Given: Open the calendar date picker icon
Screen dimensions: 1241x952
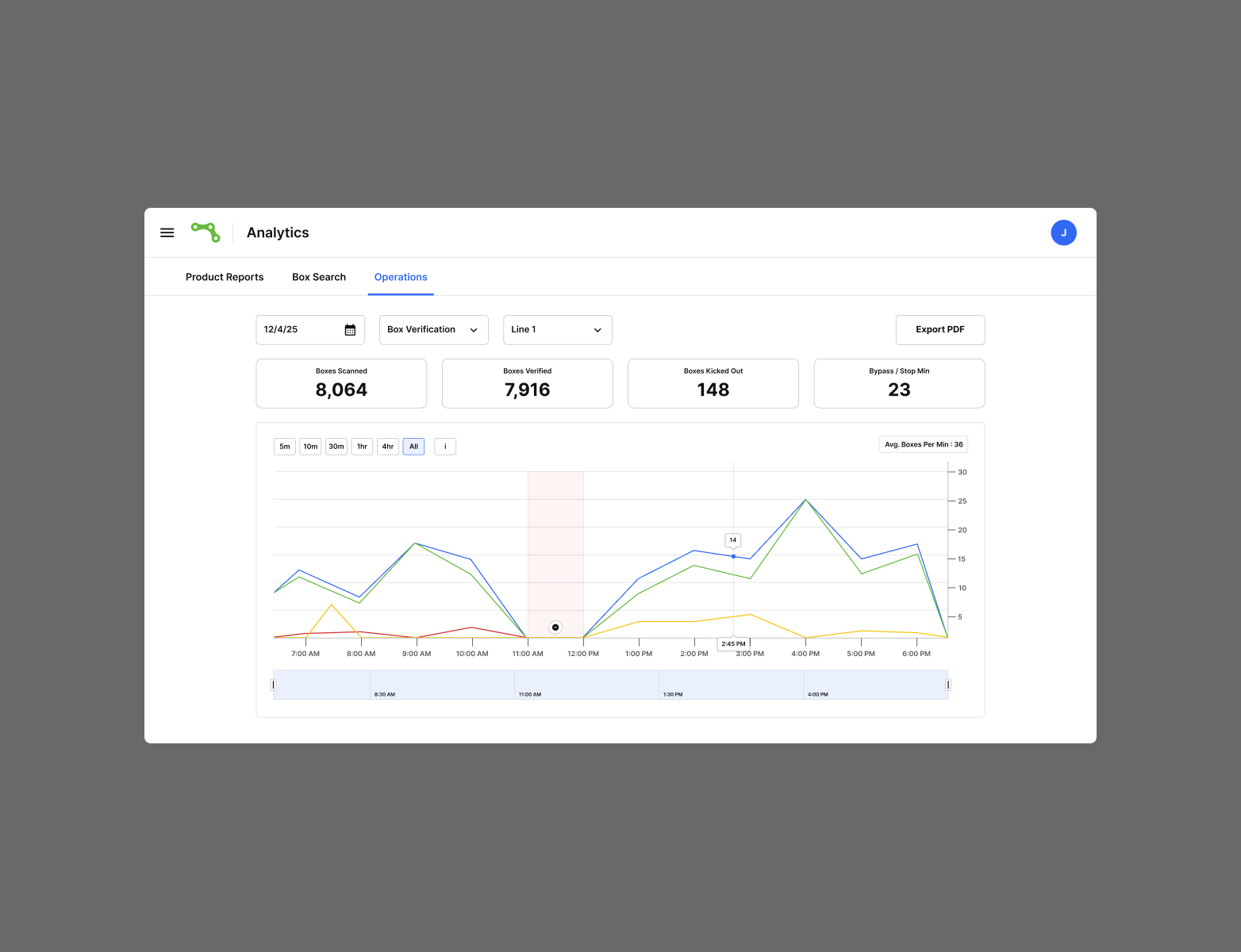Looking at the screenshot, I should [350, 330].
